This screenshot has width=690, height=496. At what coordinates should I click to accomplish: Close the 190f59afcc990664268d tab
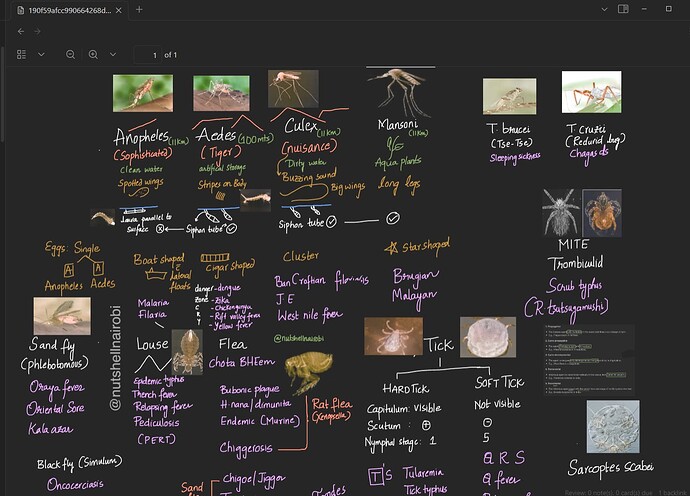[119, 10]
